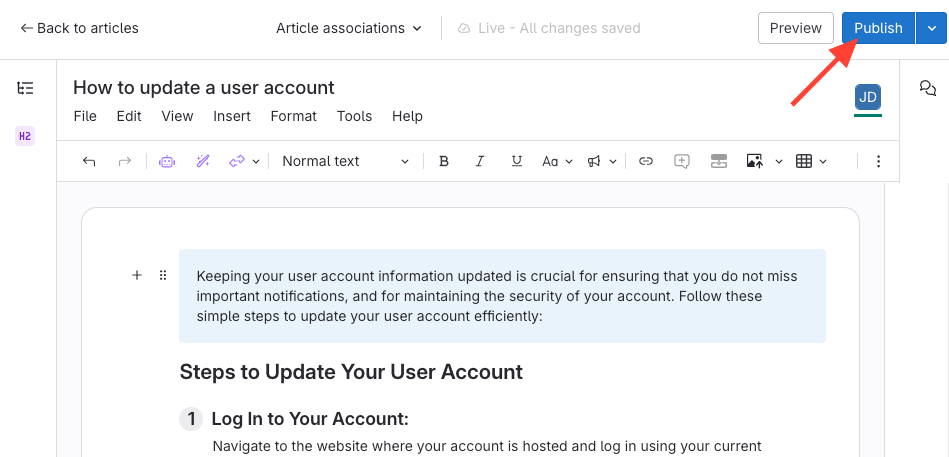
Task: Click the add comment icon in toolbar
Action: point(682,161)
